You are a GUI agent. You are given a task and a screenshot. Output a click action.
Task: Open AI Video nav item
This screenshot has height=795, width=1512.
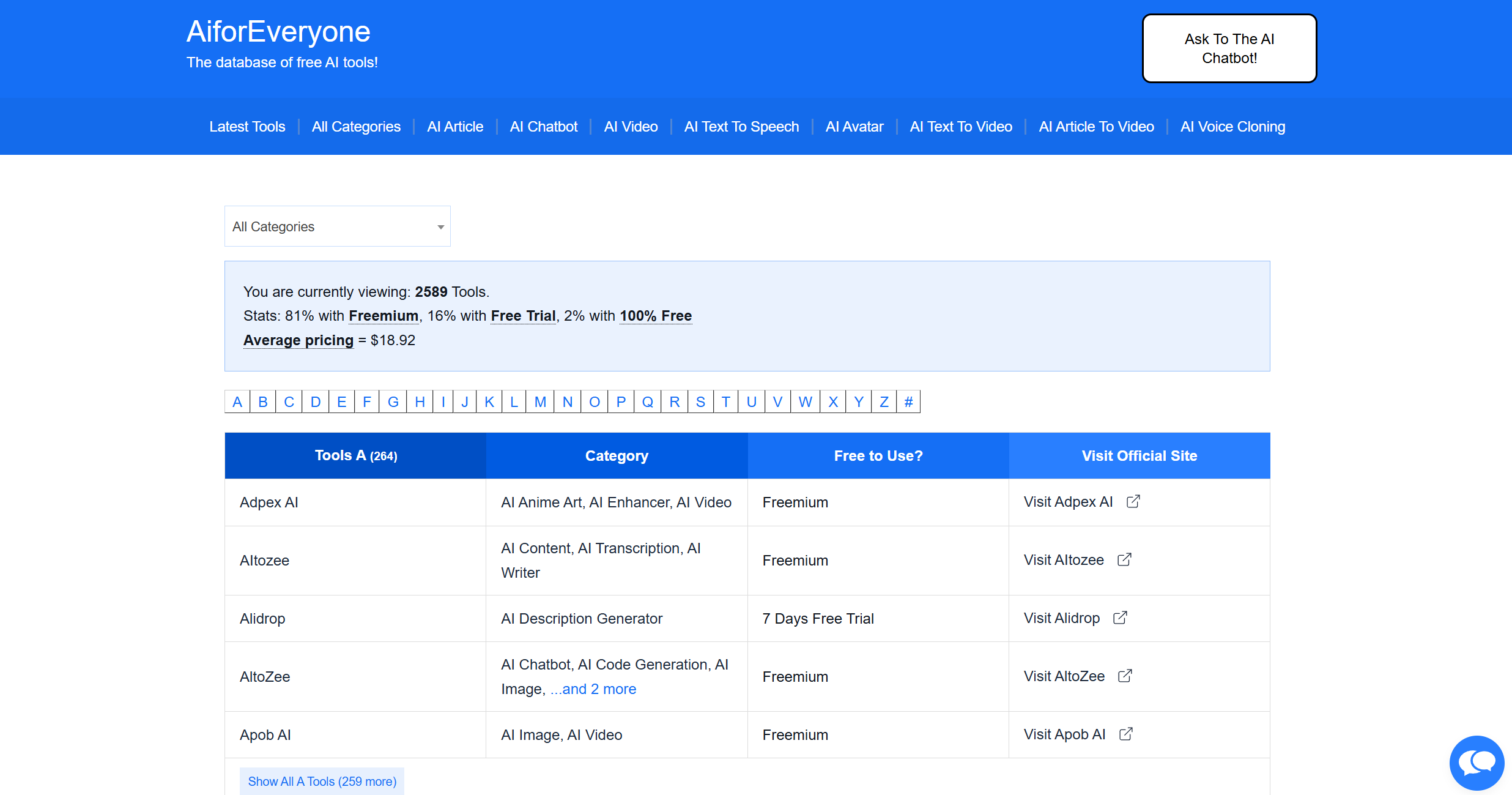click(x=631, y=127)
